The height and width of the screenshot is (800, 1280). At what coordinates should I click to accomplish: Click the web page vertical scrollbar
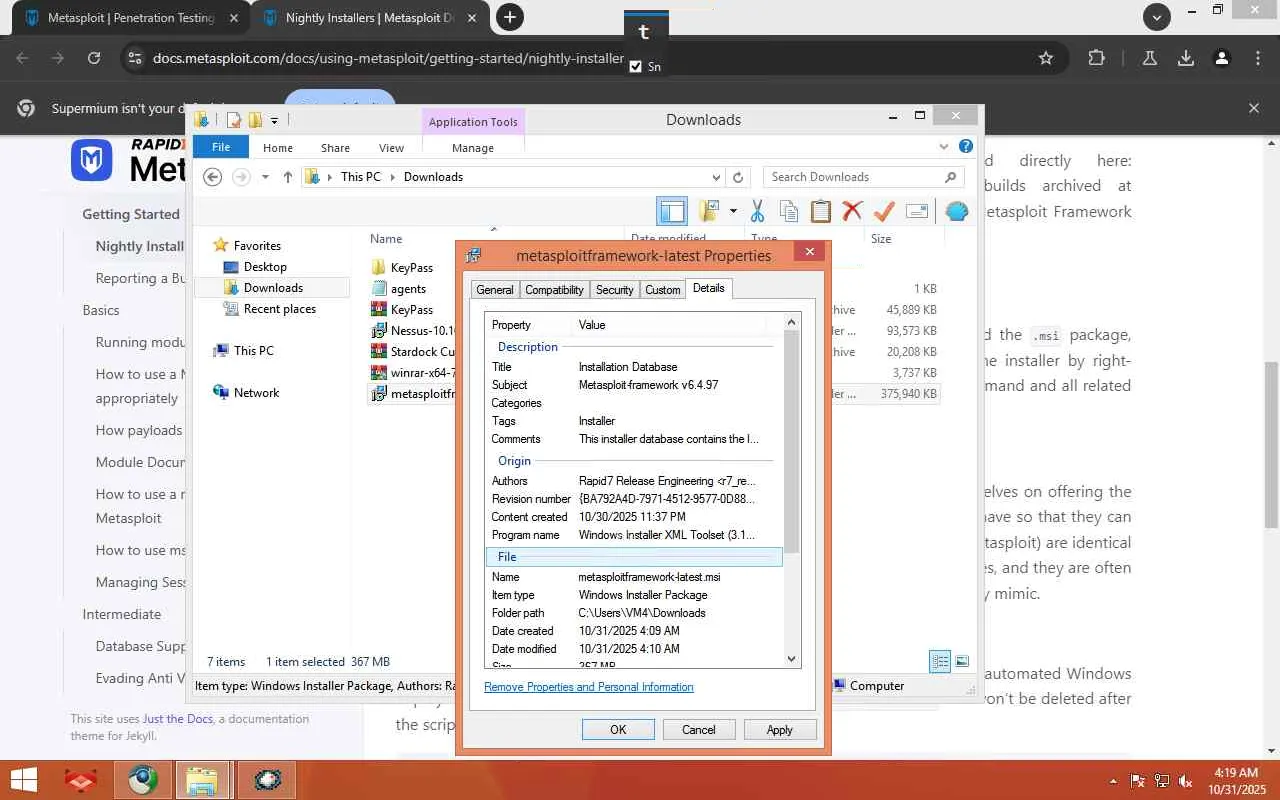pos(1272,443)
